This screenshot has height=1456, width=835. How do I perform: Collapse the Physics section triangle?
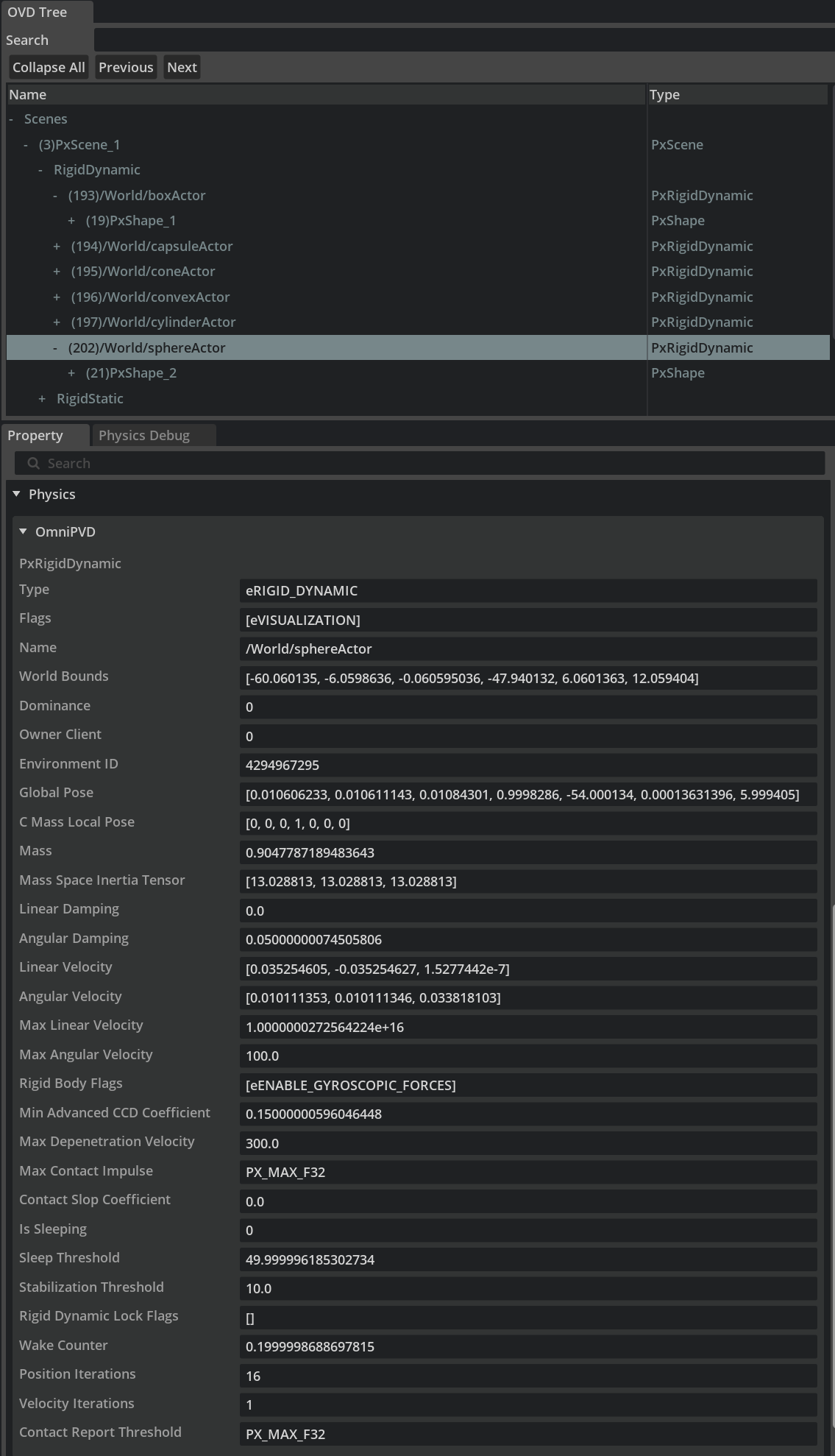point(16,494)
